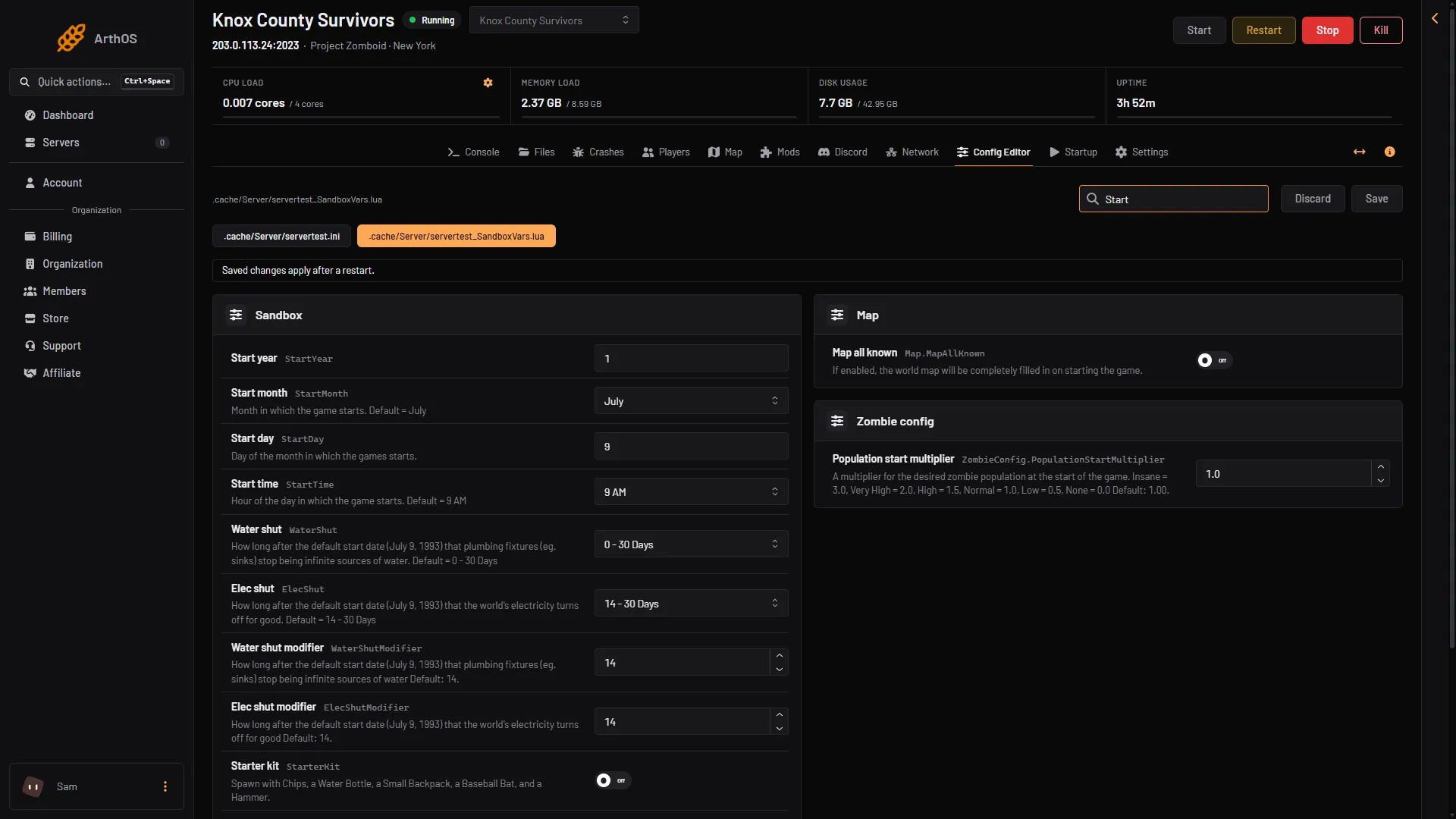Click the Save button
The height and width of the screenshot is (819, 1456).
pyautogui.click(x=1376, y=199)
